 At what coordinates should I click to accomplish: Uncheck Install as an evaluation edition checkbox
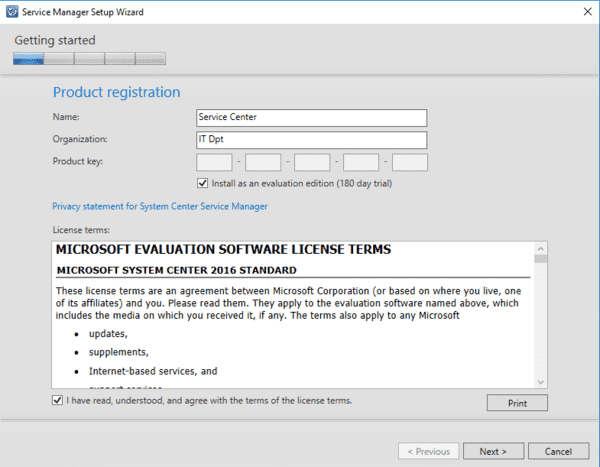click(202, 183)
